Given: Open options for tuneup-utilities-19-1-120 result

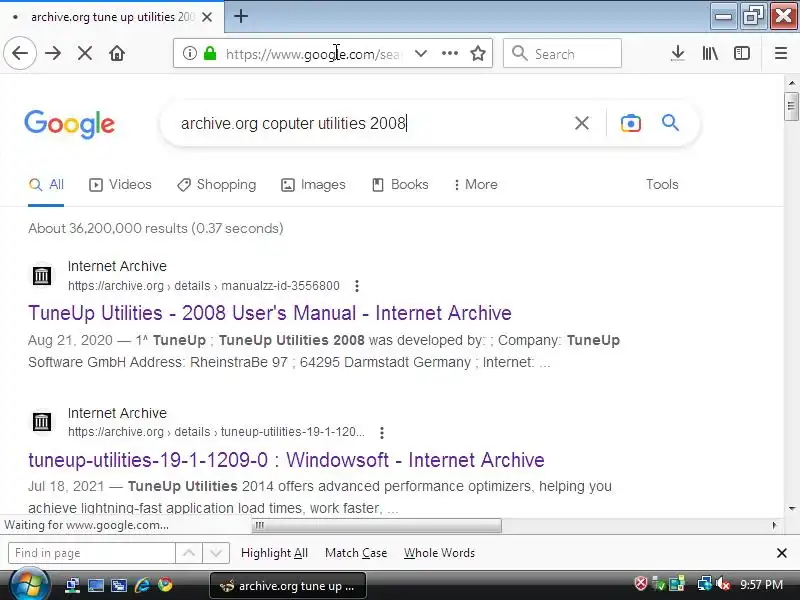Looking at the screenshot, I should 382,433.
